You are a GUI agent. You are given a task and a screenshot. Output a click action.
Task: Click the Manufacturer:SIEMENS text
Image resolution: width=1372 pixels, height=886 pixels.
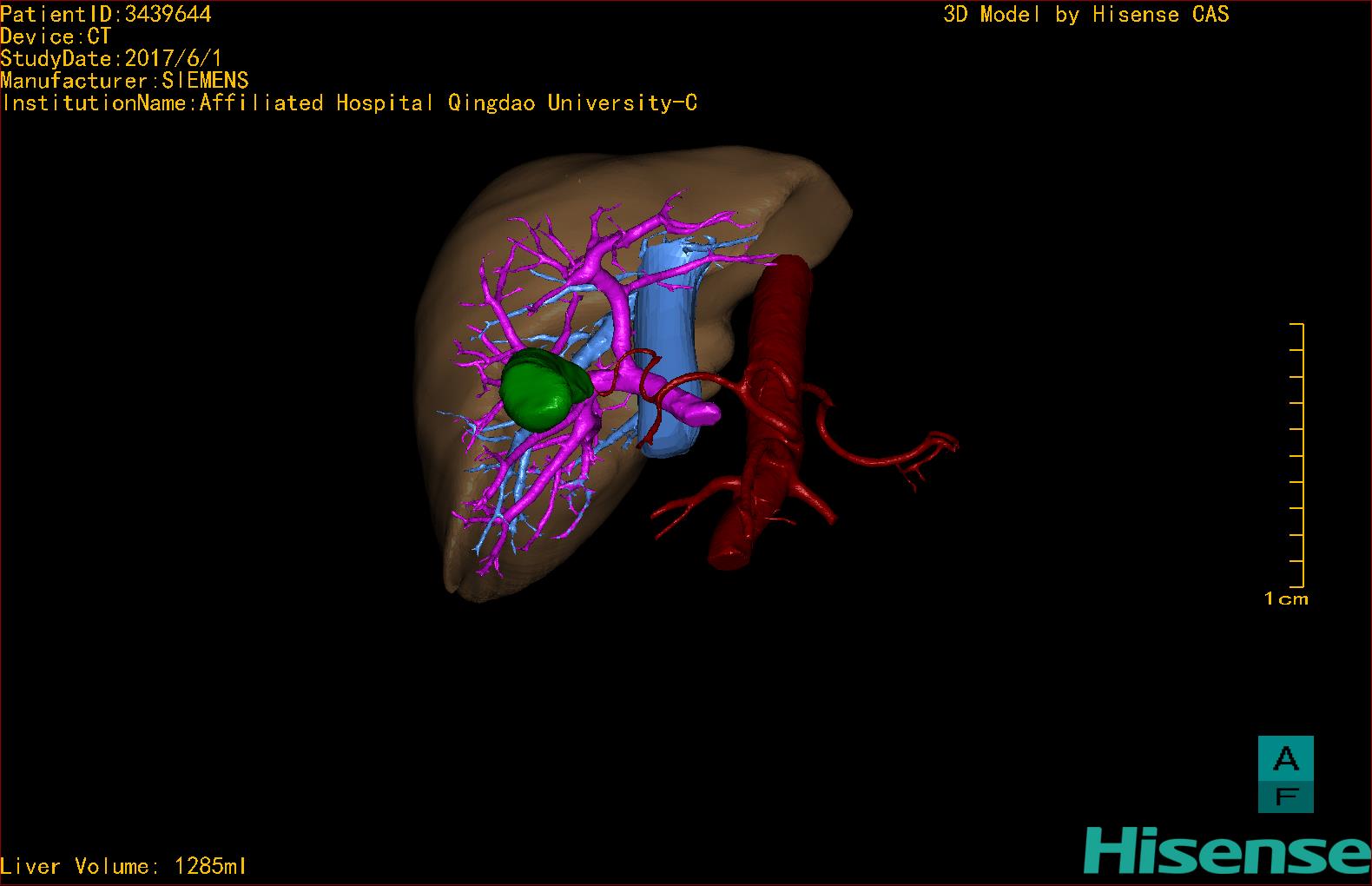124,81
